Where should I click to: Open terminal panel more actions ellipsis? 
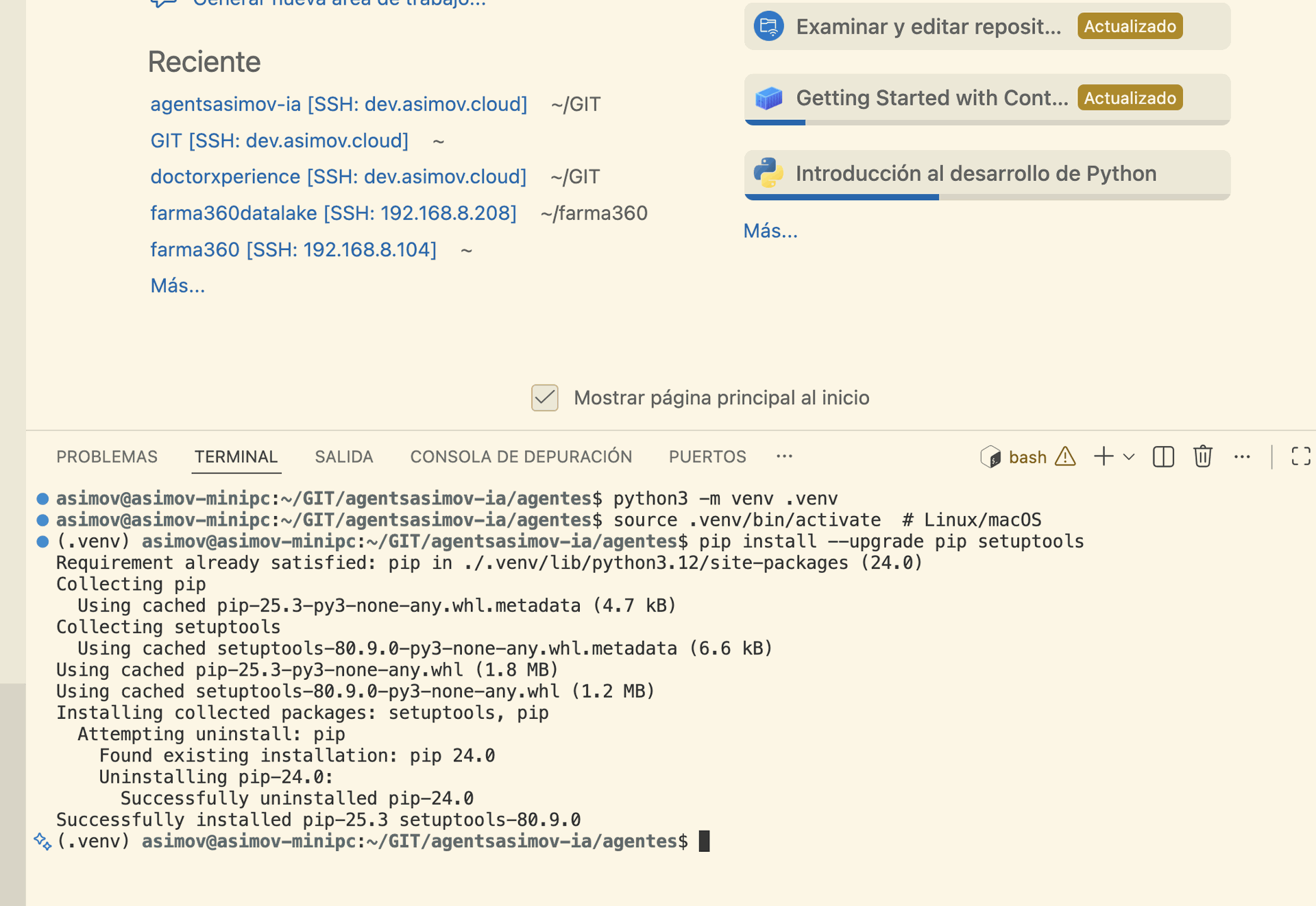1242,456
